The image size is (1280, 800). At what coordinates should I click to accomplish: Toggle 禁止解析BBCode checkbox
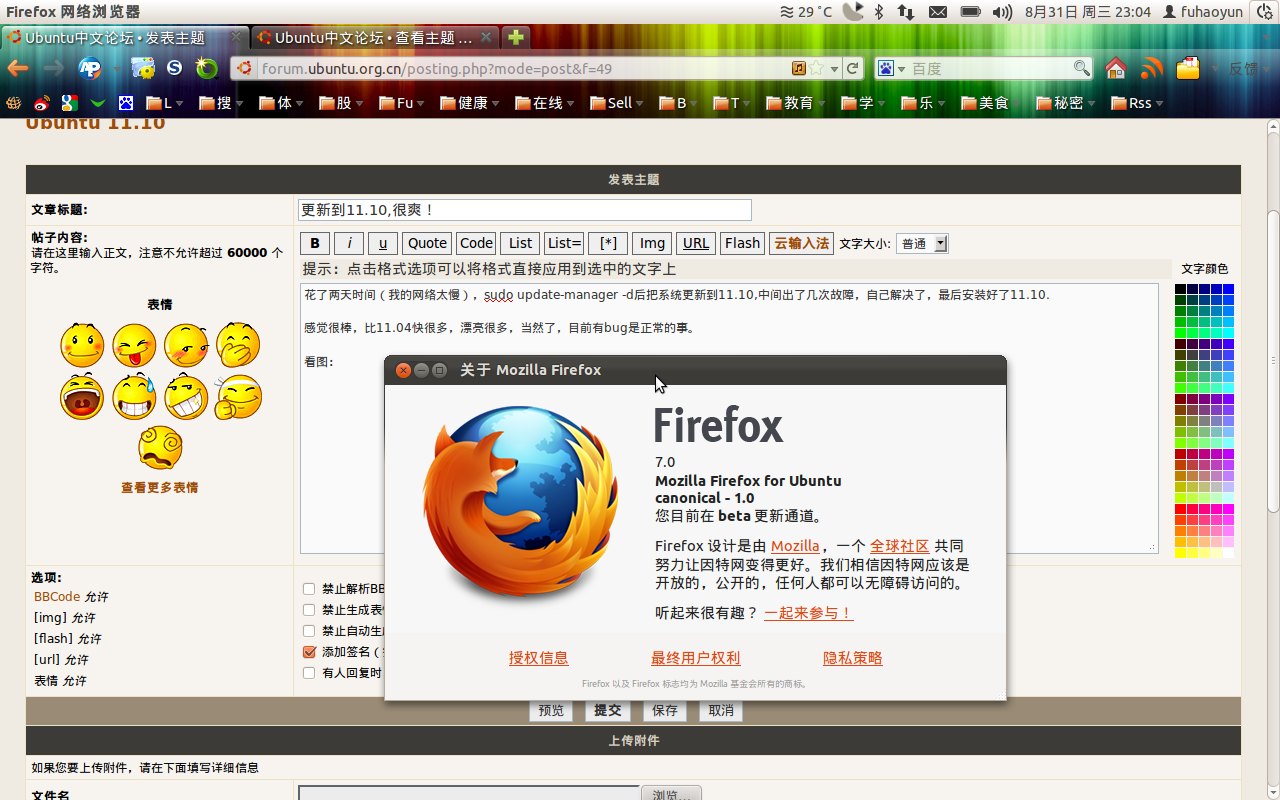[309, 589]
